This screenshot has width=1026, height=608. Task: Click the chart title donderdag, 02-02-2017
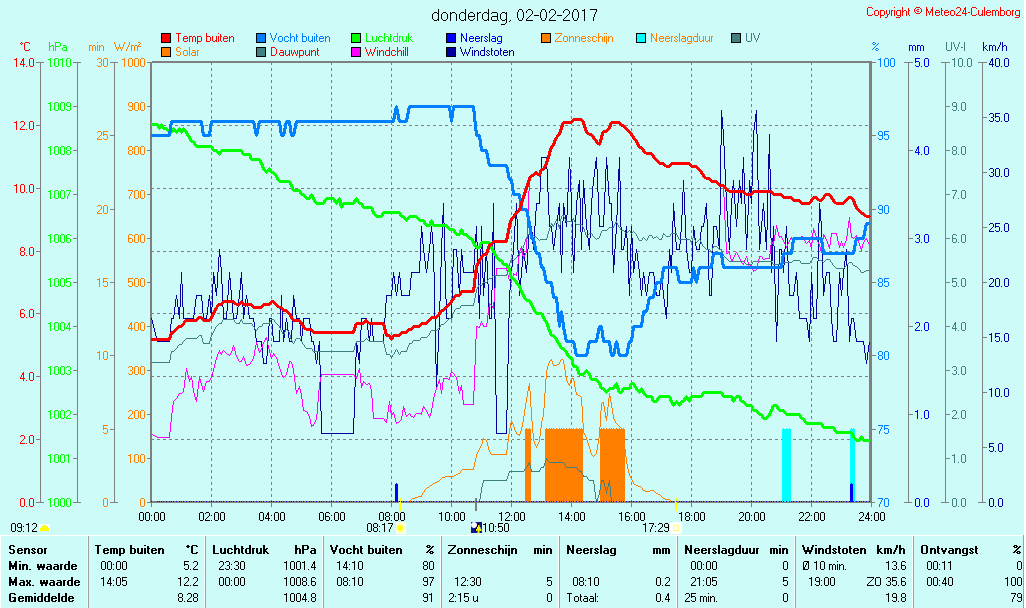(514, 15)
